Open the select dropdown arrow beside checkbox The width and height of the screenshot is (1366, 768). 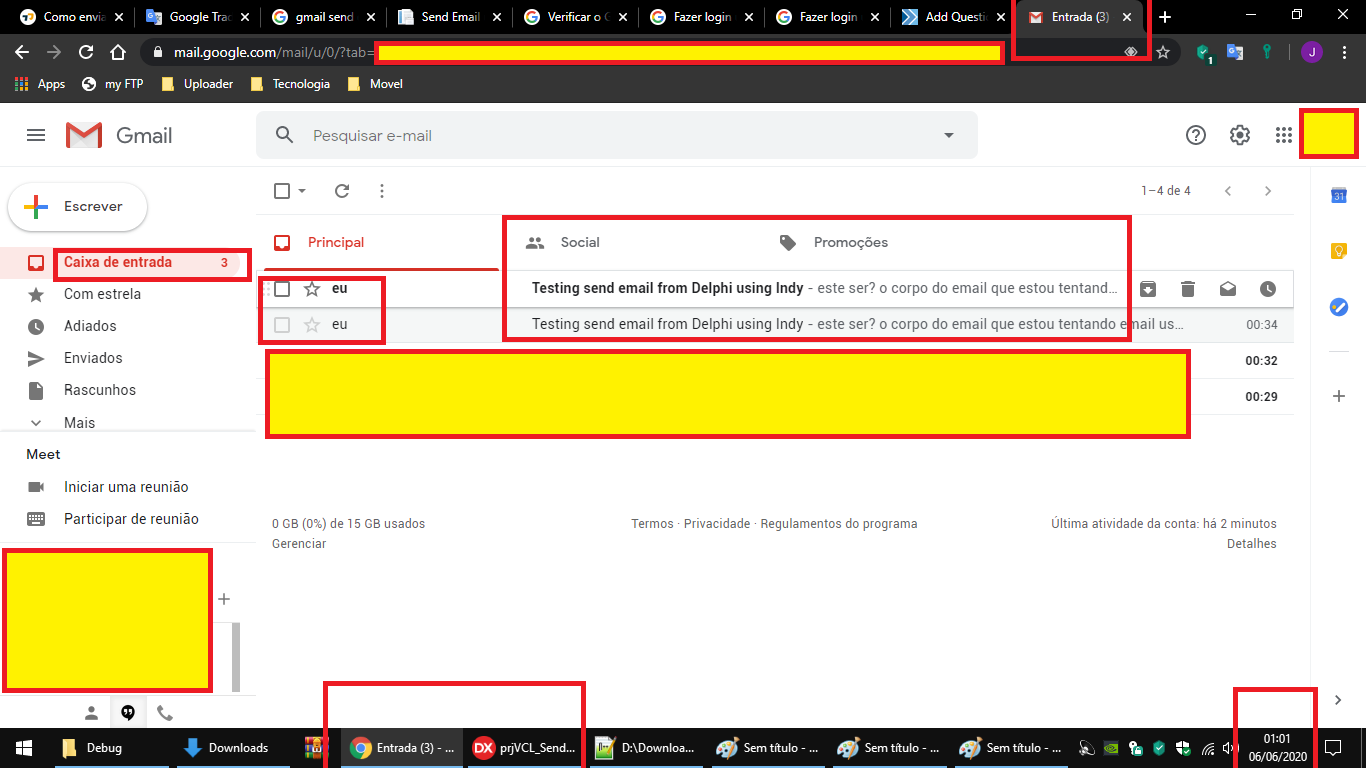pos(302,191)
